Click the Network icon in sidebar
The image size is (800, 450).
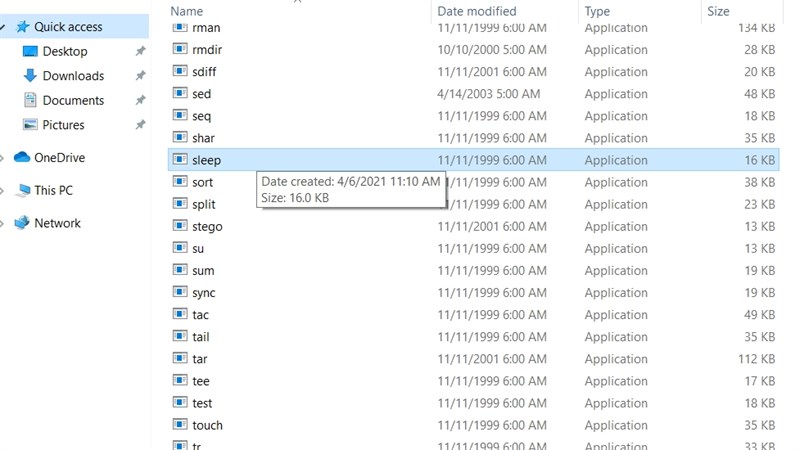coord(22,223)
